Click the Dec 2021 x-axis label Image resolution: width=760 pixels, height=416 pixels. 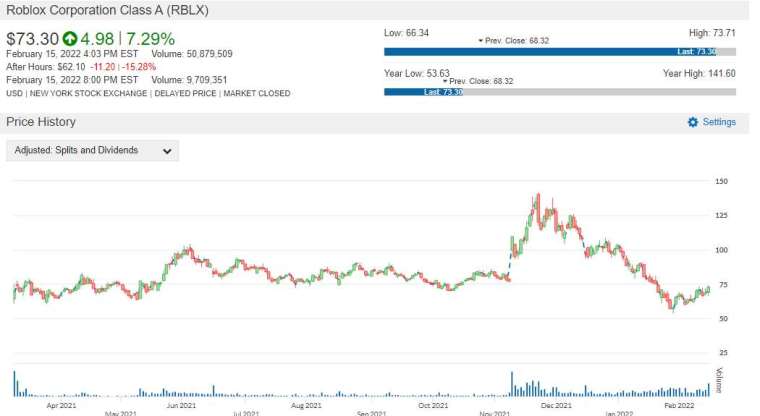[x=556, y=405]
